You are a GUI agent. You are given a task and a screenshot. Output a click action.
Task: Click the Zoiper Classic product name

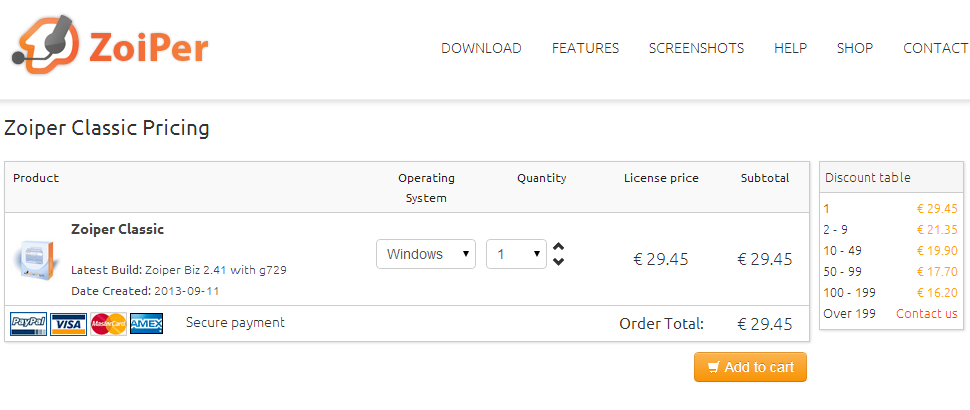tap(117, 229)
